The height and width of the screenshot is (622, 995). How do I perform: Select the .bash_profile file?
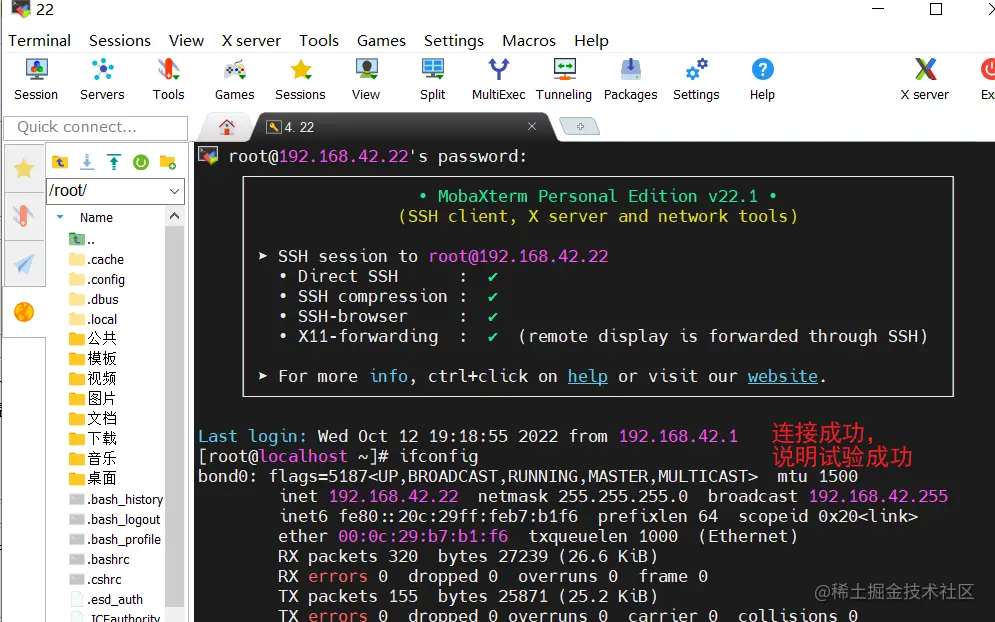click(115, 539)
